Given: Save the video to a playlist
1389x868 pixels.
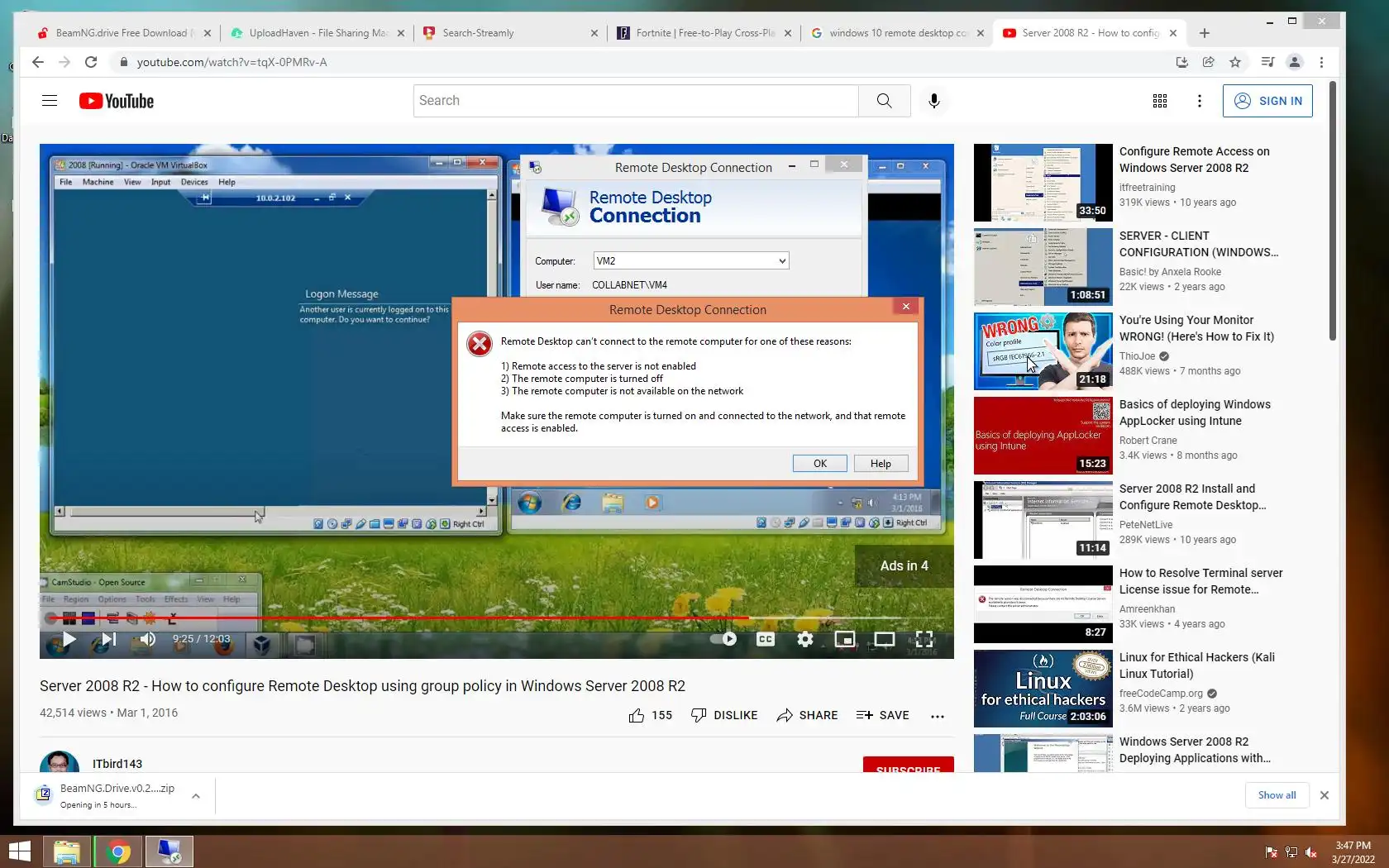Looking at the screenshot, I should pos(882,715).
